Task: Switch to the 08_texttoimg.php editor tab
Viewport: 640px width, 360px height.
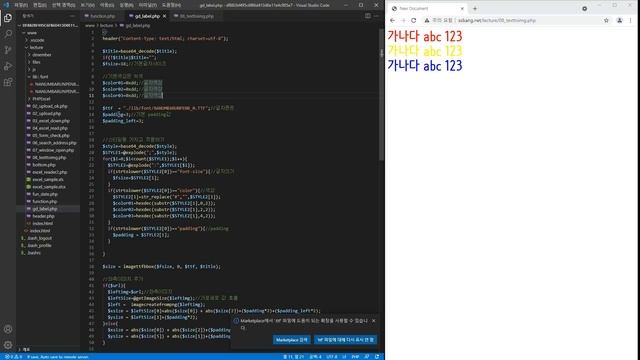Action: coord(197,16)
